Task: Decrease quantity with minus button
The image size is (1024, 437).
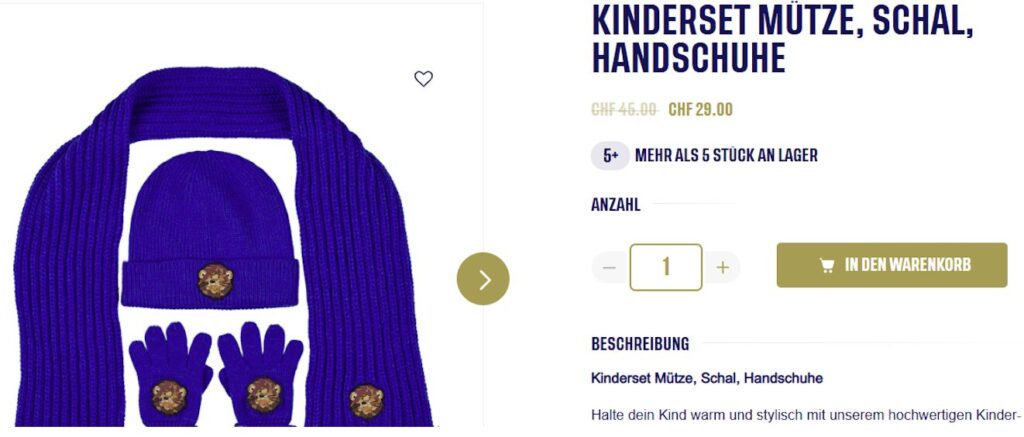Action: [x=609, y=267]
